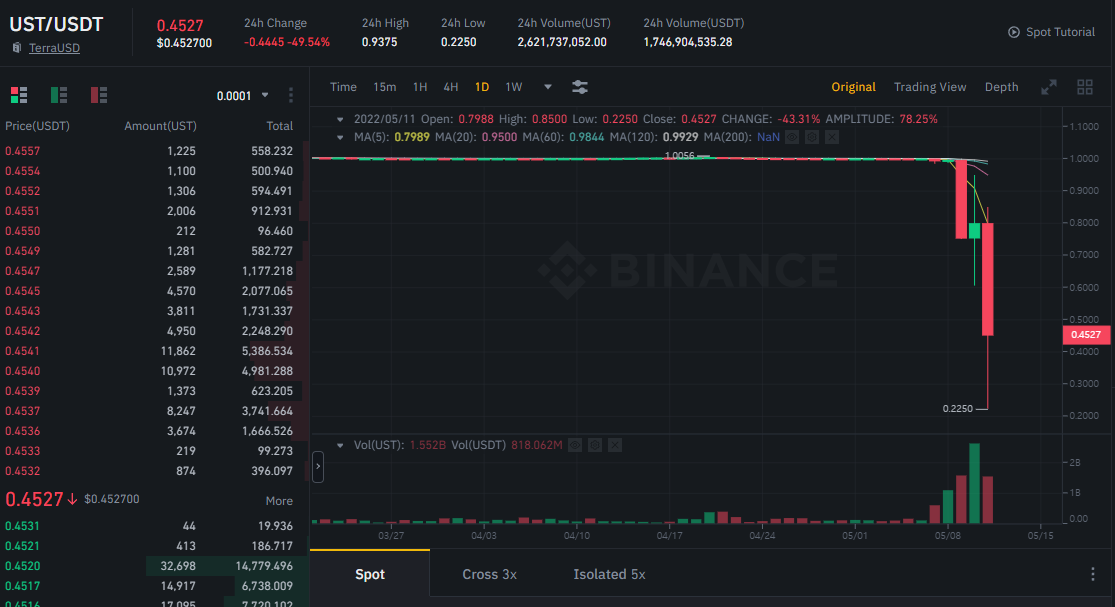This screenshot has height=607, width=1115.
Task: Select the 0.4550 ask price row
Action: [x=154, y=231]
